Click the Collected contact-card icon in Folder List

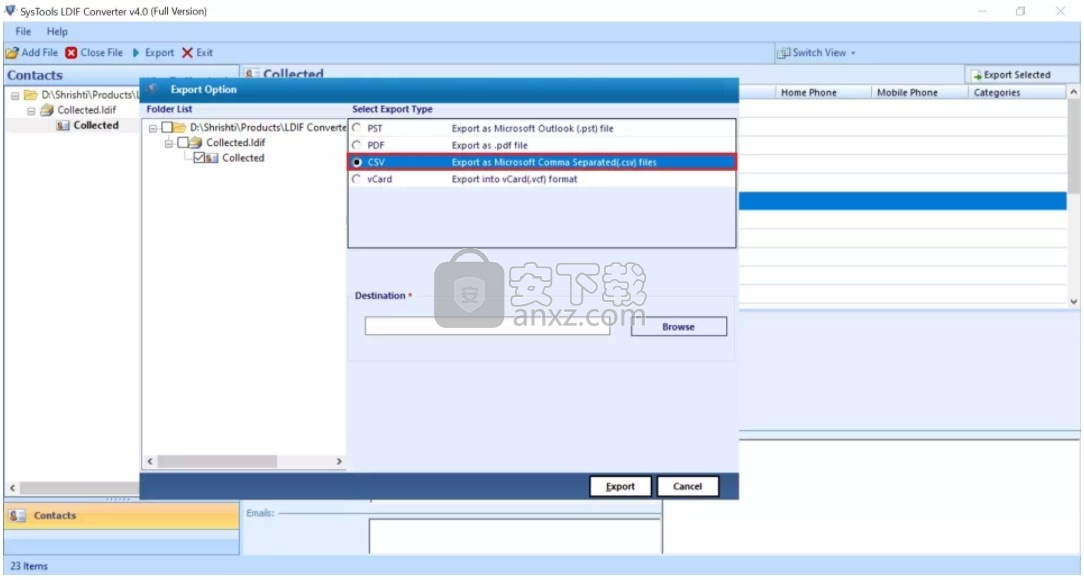pos(212,158)
